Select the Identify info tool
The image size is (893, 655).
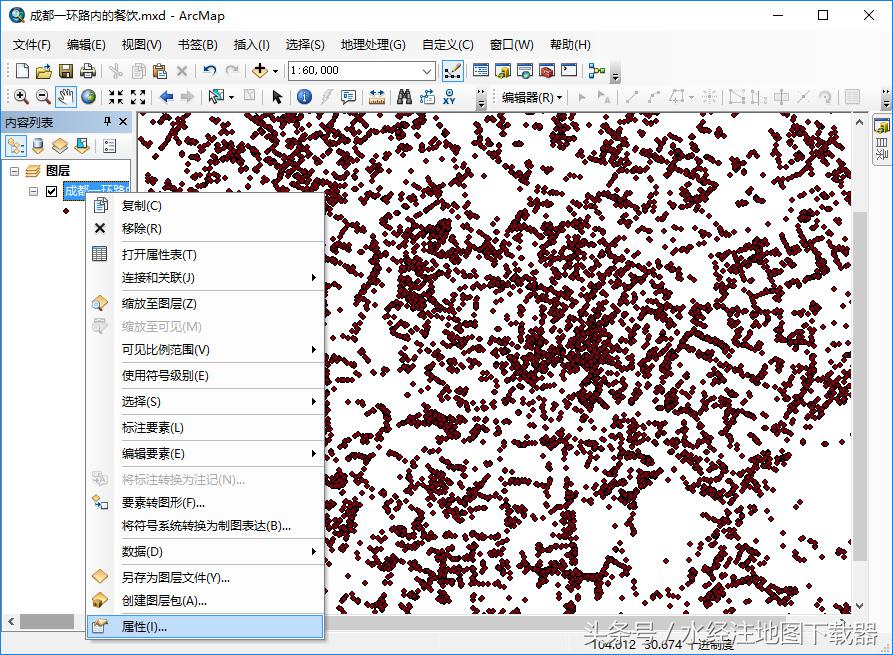[x=304, y=97]
